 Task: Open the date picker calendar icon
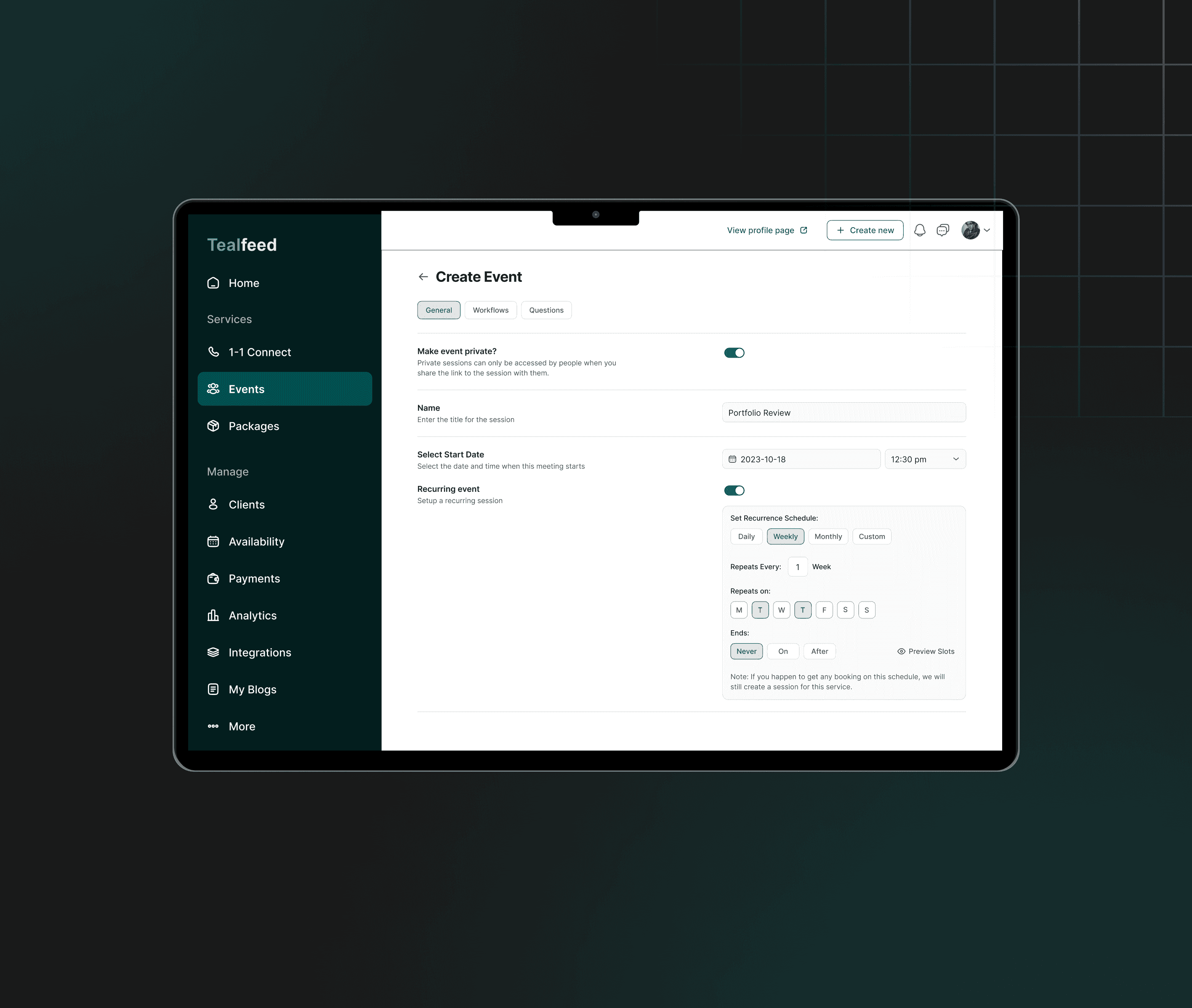coord(732,459)
